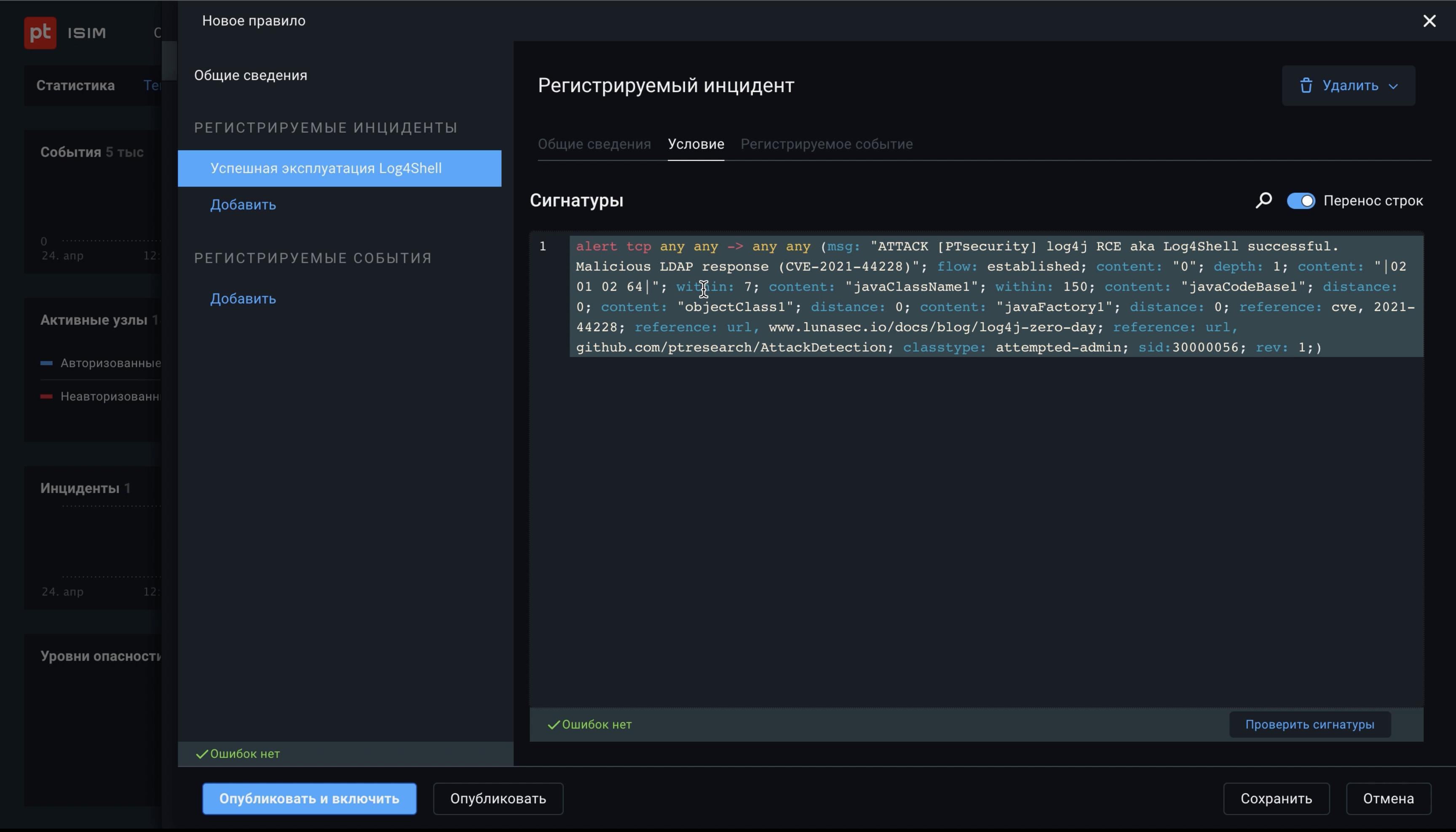
Task: Click the trash icon on Удалить
Action: click(1306, 86)
